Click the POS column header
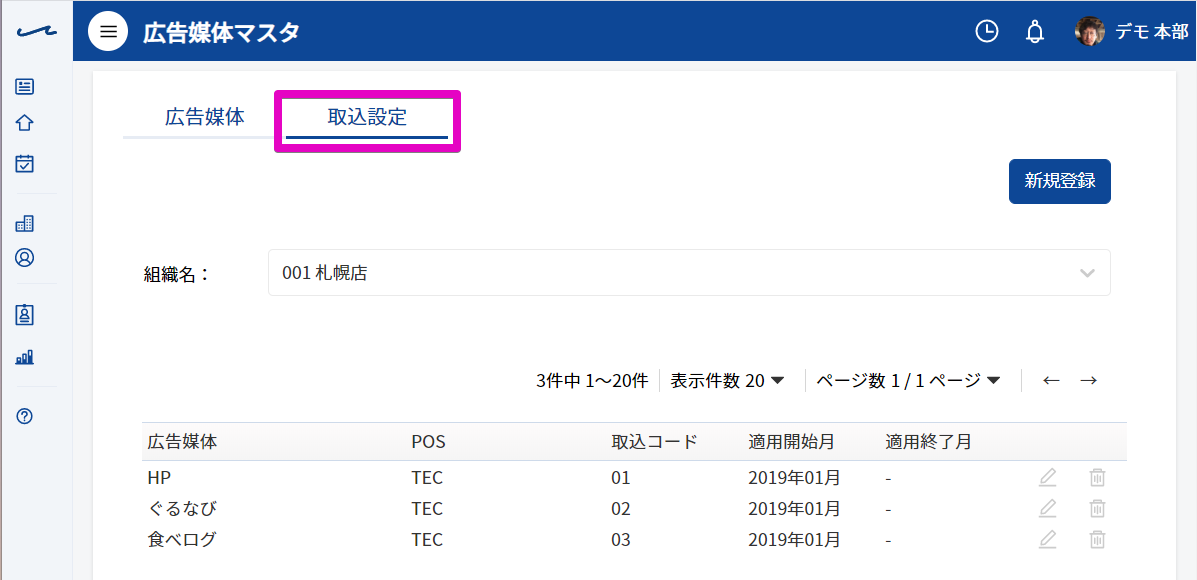 point(428,442)
